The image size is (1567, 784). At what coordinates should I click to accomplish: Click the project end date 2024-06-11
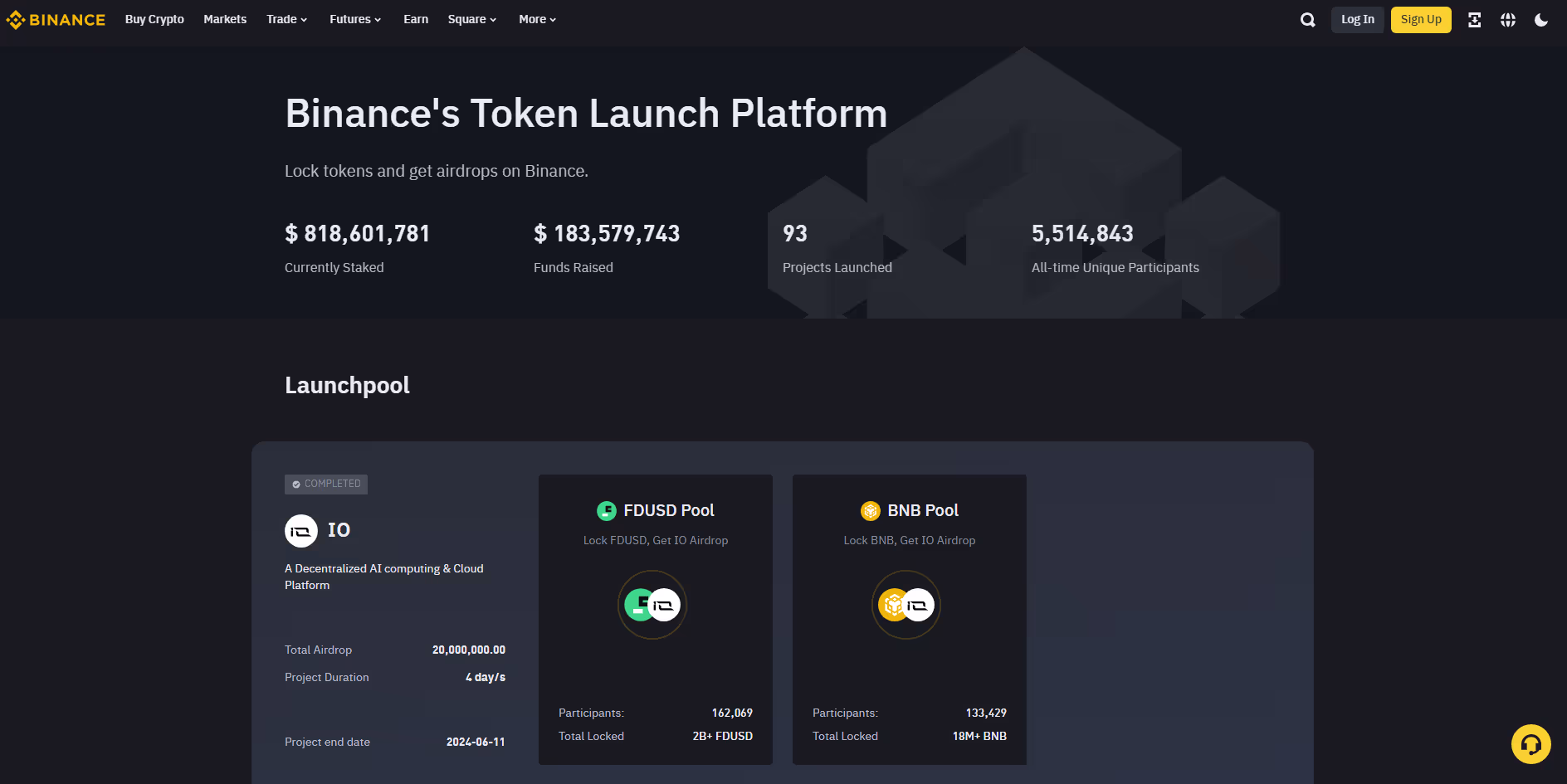tap(476, 742)
